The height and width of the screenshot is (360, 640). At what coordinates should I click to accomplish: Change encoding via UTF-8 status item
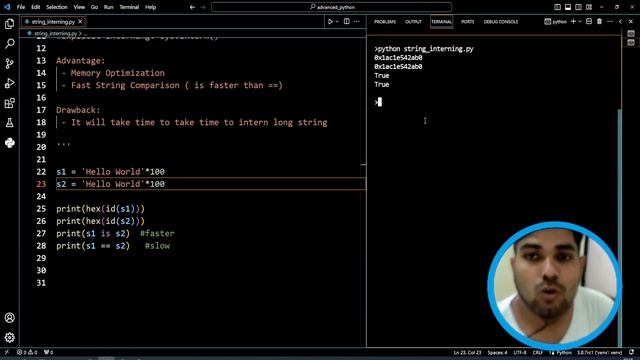[520, 352]
